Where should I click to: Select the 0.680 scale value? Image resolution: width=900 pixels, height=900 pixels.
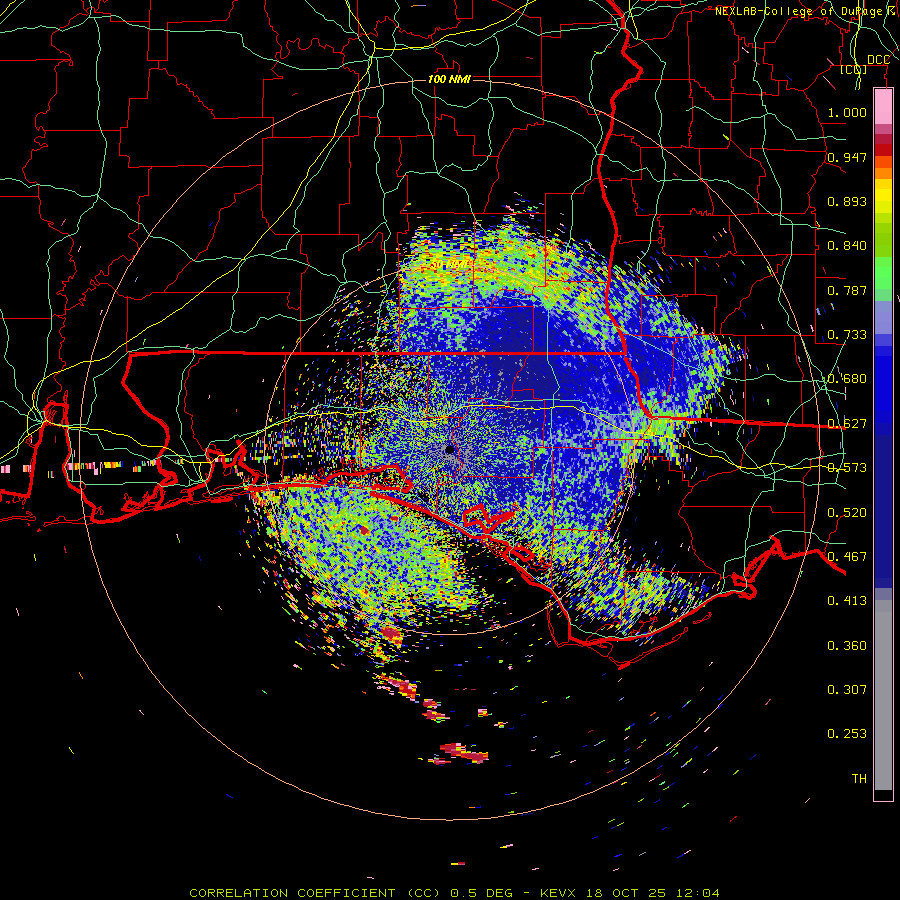[847, 379]
